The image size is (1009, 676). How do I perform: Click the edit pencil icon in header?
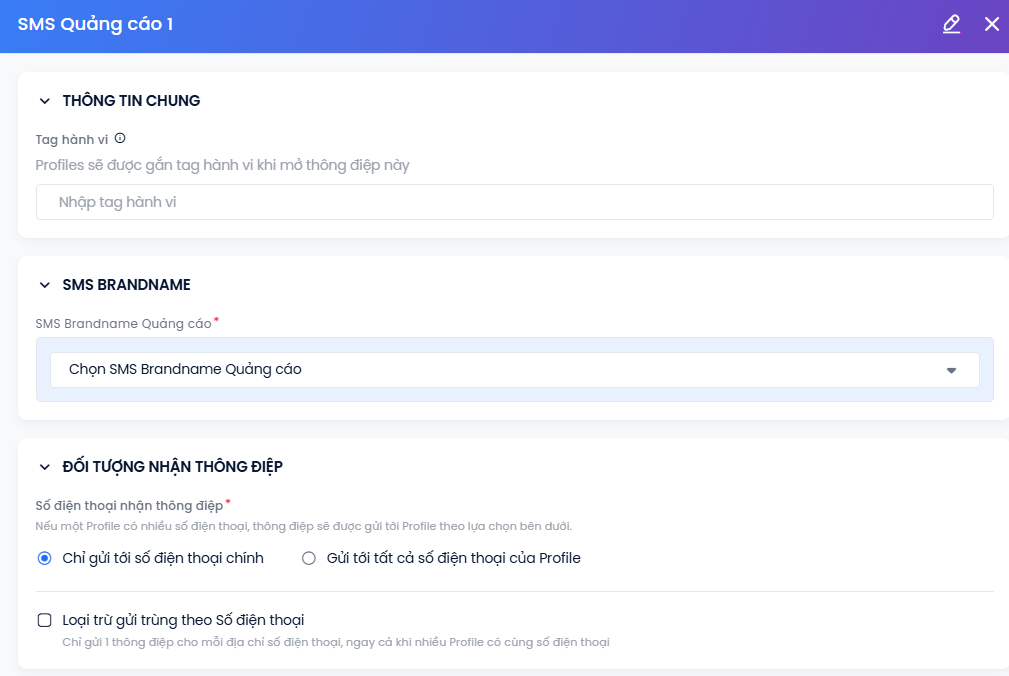click(x=951, y=24)
